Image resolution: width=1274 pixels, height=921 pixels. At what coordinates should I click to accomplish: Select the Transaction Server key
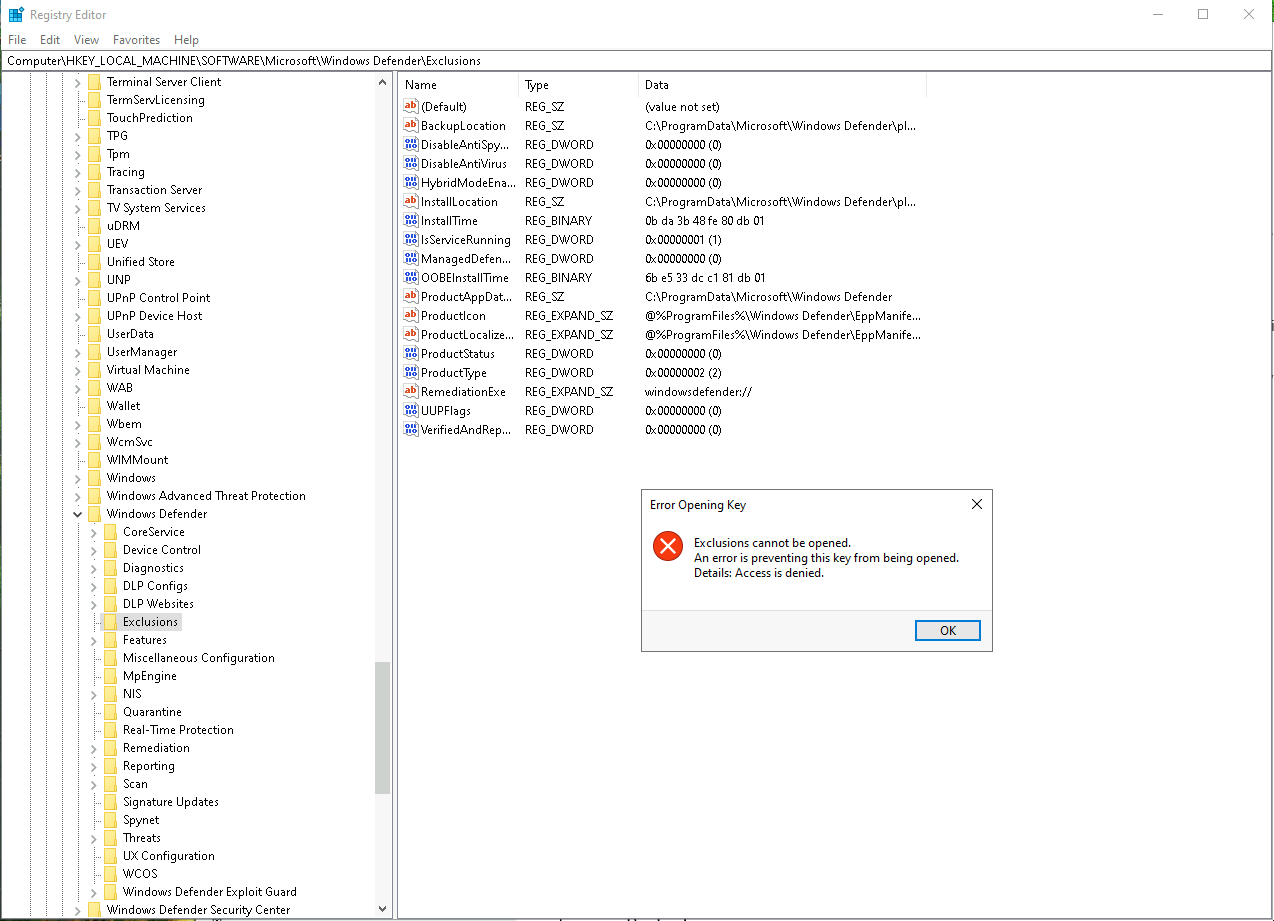tap(154, 190)
